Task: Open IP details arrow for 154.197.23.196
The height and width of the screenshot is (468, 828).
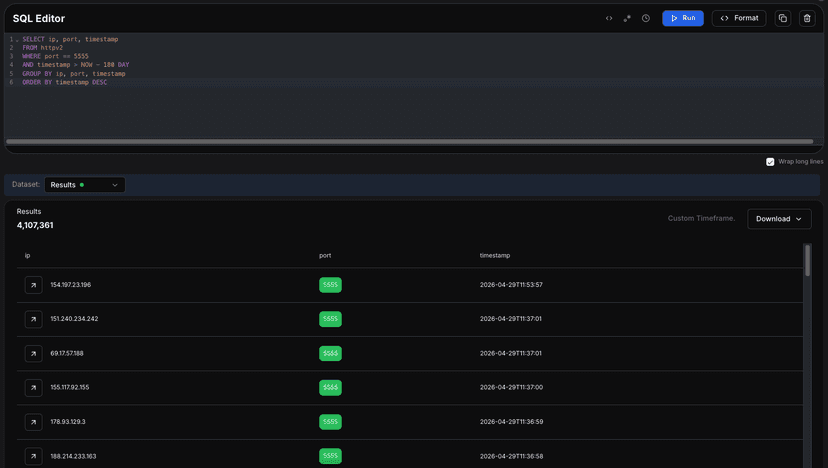Action: coord(33,285)
